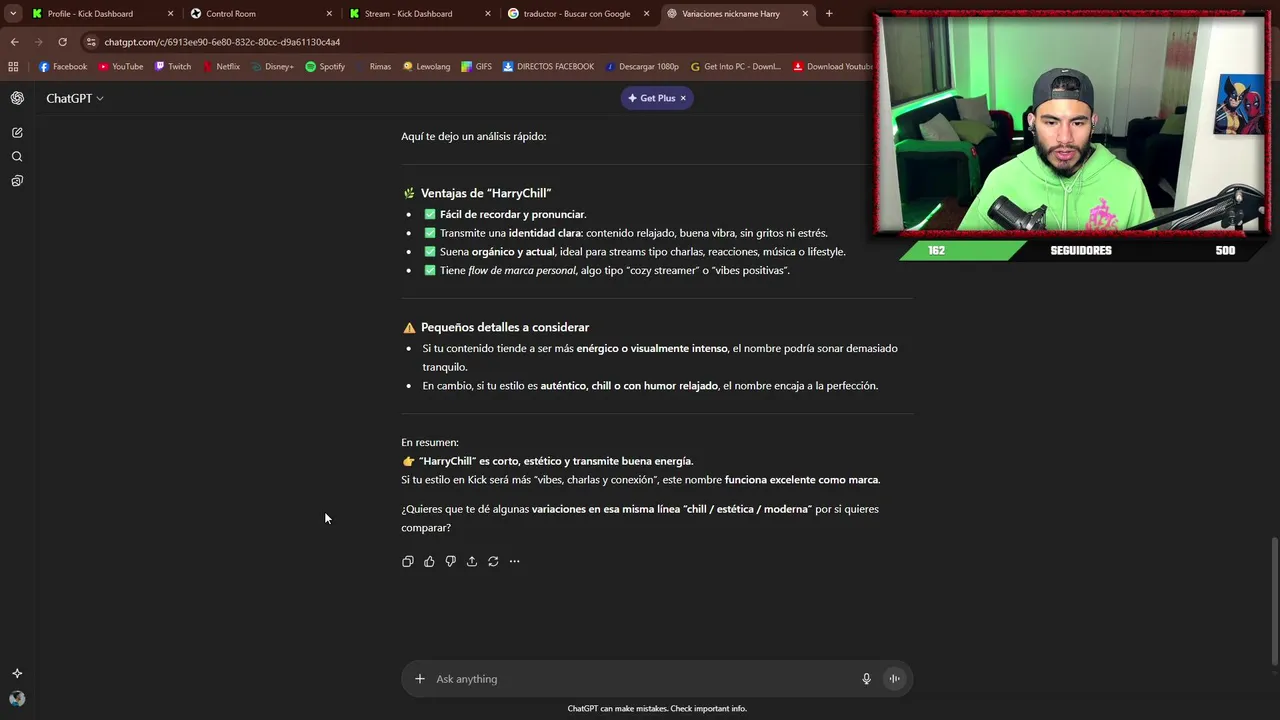Go back in browser

(14, 42)
